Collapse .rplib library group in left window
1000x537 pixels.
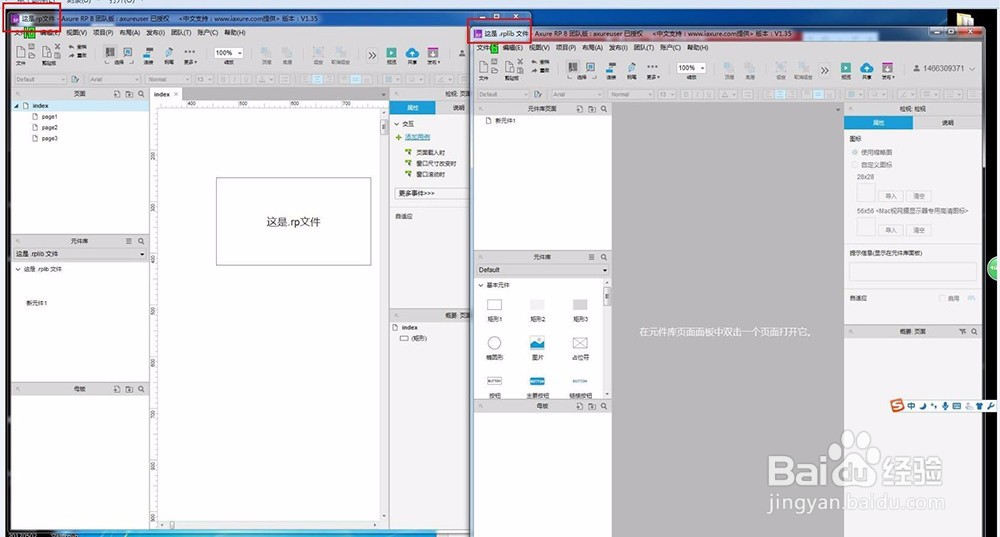[x=18, y=269]
